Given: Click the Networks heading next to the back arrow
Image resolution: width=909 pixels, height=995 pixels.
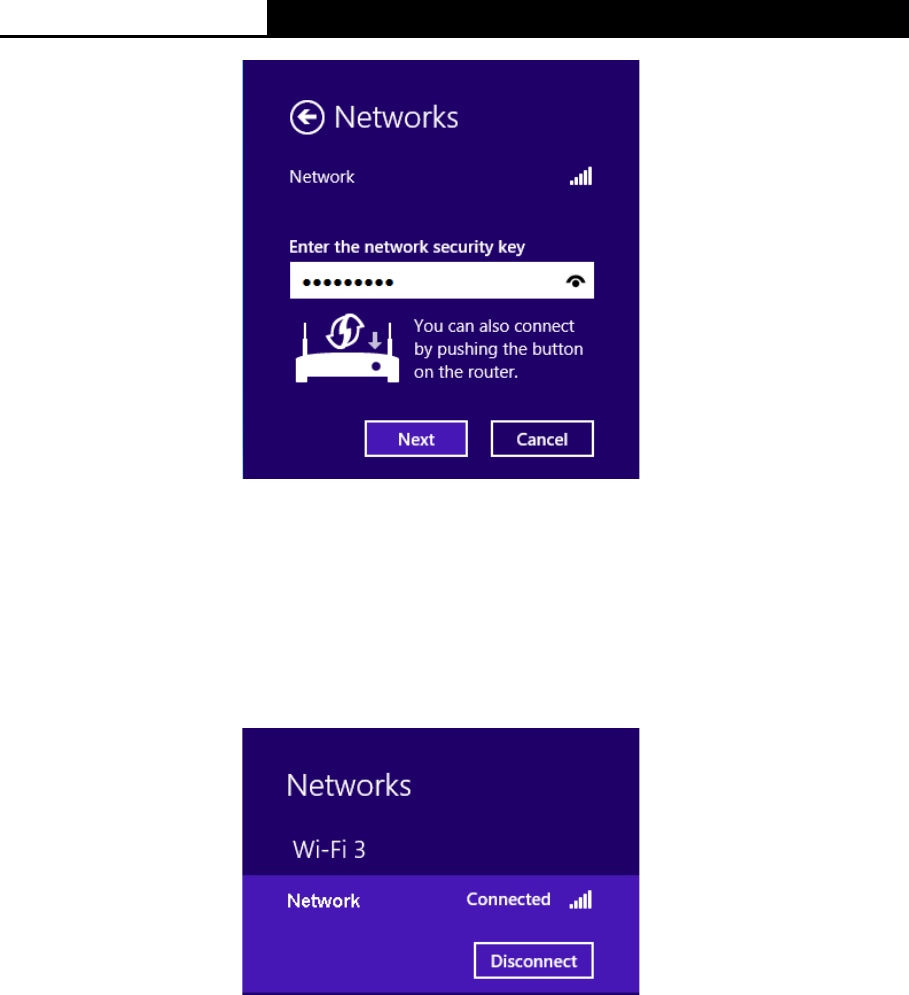Looking at the screenshot, I should [396, 117].
